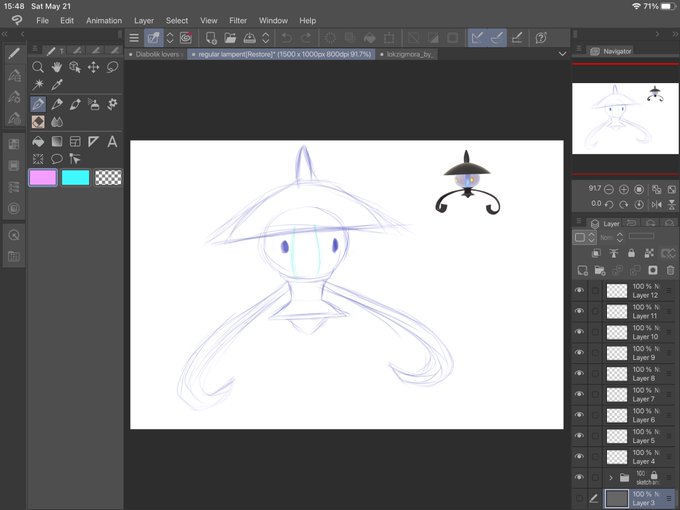The height and width of the screenshot is (510, 680).
Task: Select the transparent color swatch
Action: point(108,177)
